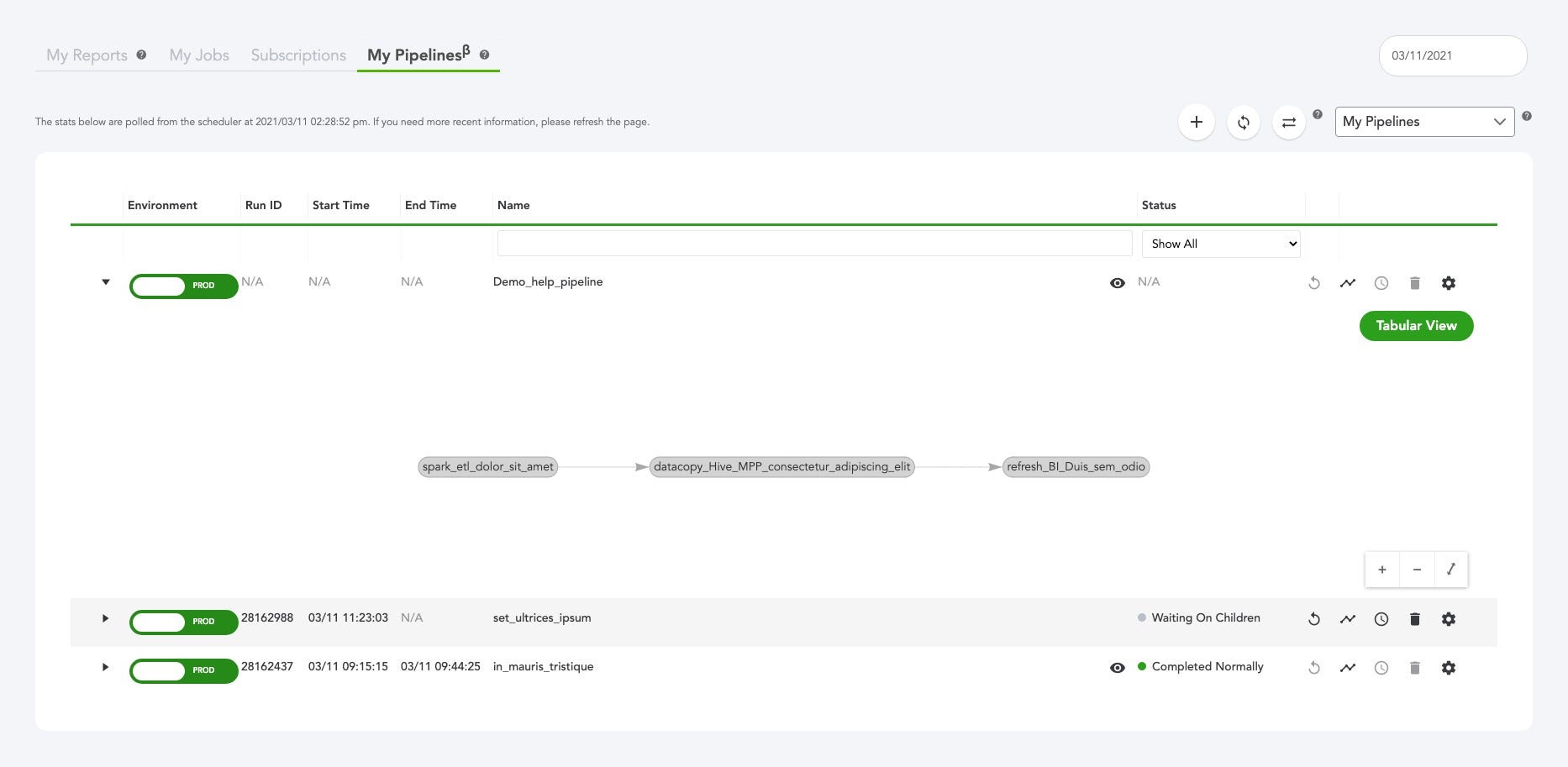The image size is (1568, 767).
Task: Toggle PROD switch for set_ultrices_ipsum
Action: point(183,622)
